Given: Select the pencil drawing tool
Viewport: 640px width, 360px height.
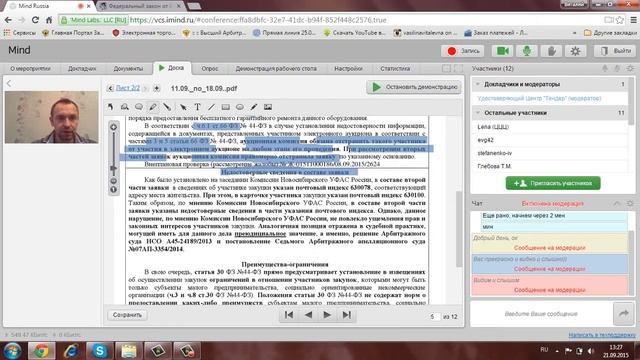Looking at the screenshot, I should [x=253, y=107].
